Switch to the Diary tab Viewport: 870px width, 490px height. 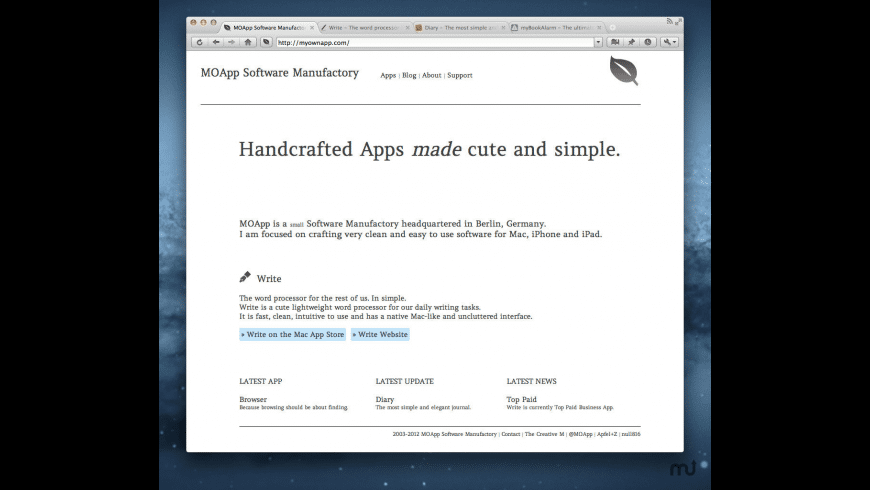459,27
